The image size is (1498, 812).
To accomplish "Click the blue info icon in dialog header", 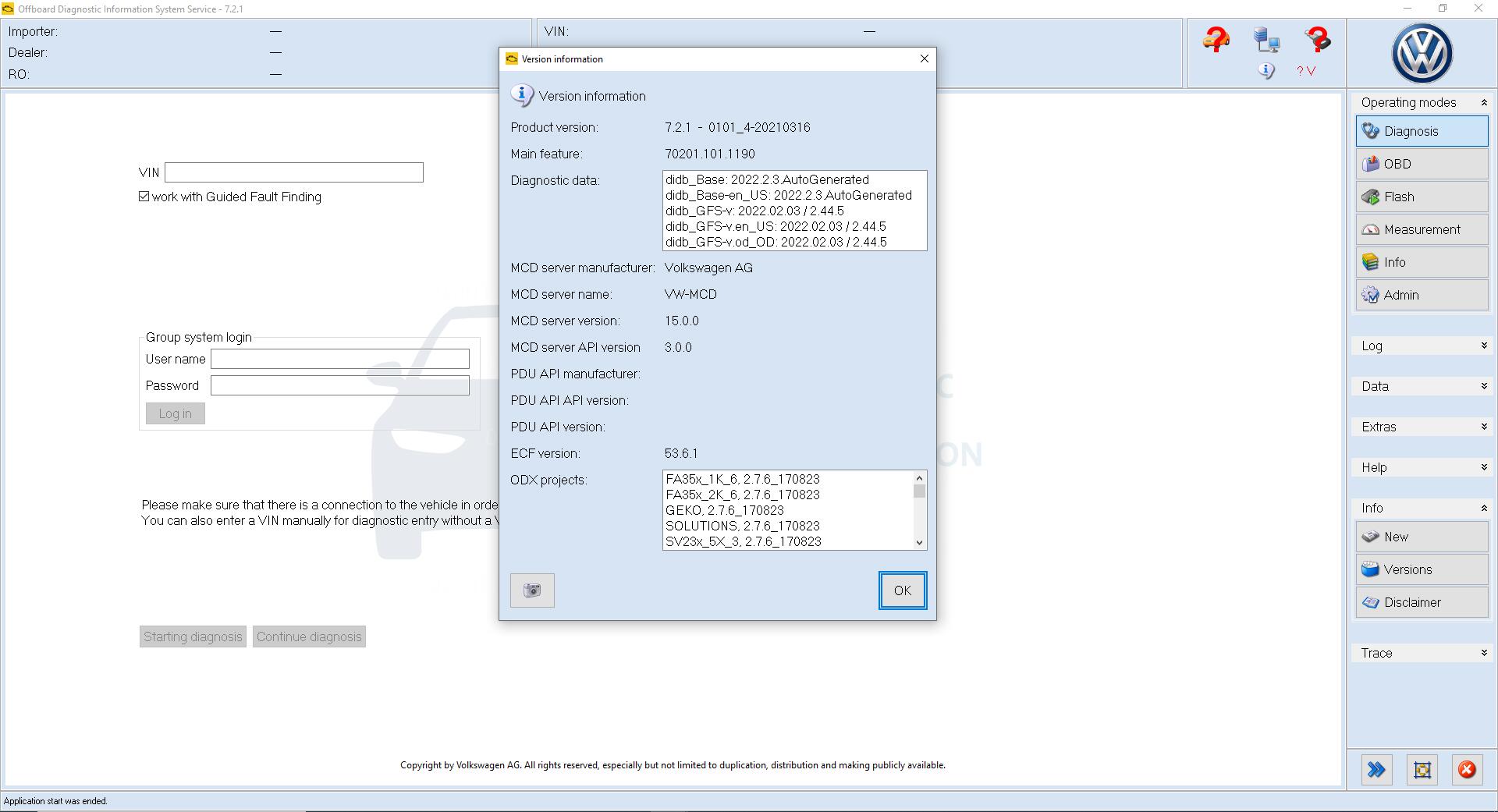I will point(521,95).
